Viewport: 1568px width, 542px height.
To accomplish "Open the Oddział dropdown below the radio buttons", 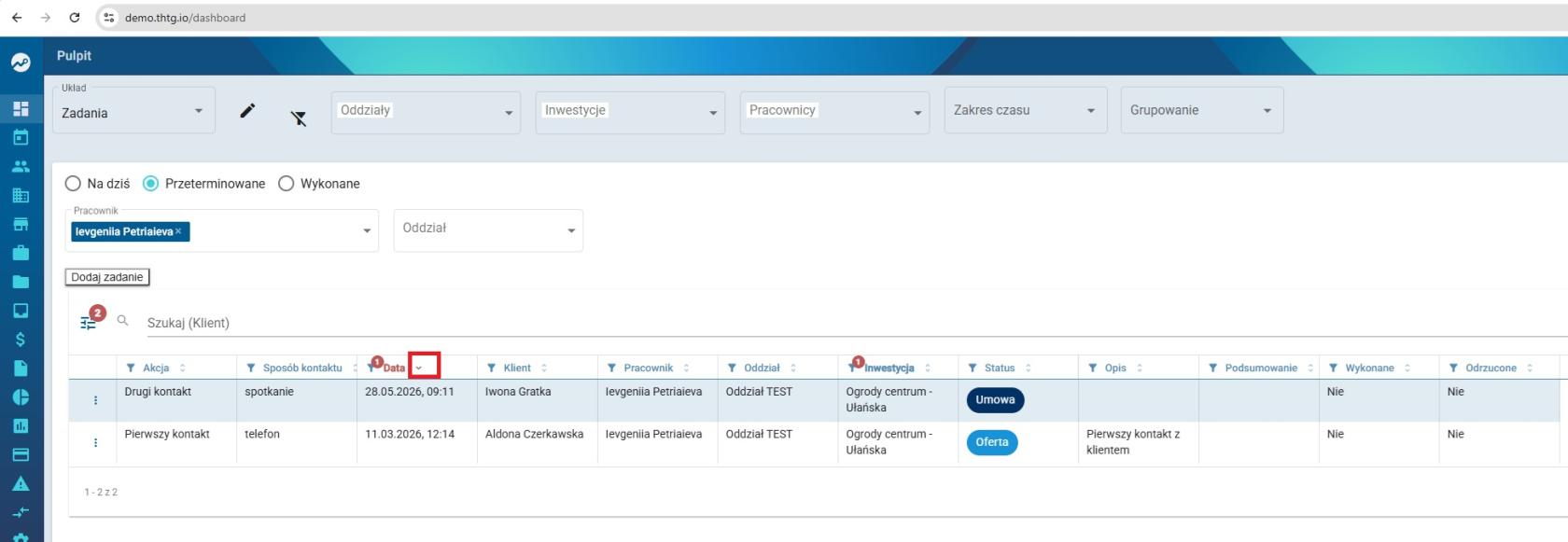I will (x=488, y=230).
